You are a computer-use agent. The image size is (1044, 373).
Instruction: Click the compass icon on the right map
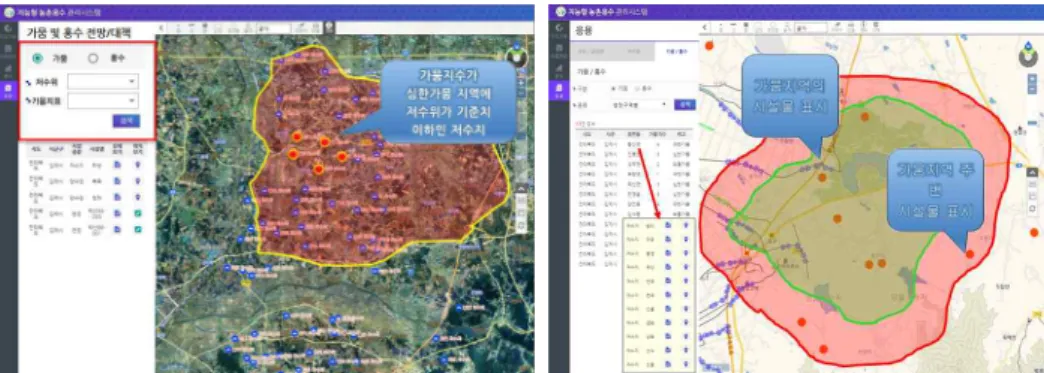point(1028,57)
